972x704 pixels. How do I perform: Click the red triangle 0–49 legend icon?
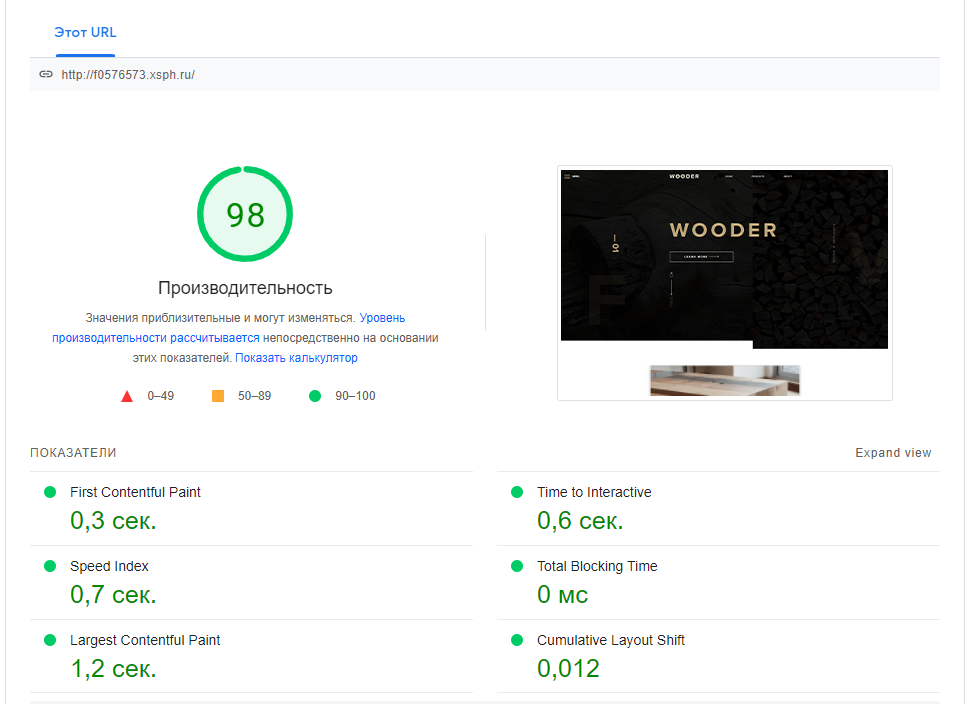127,397
